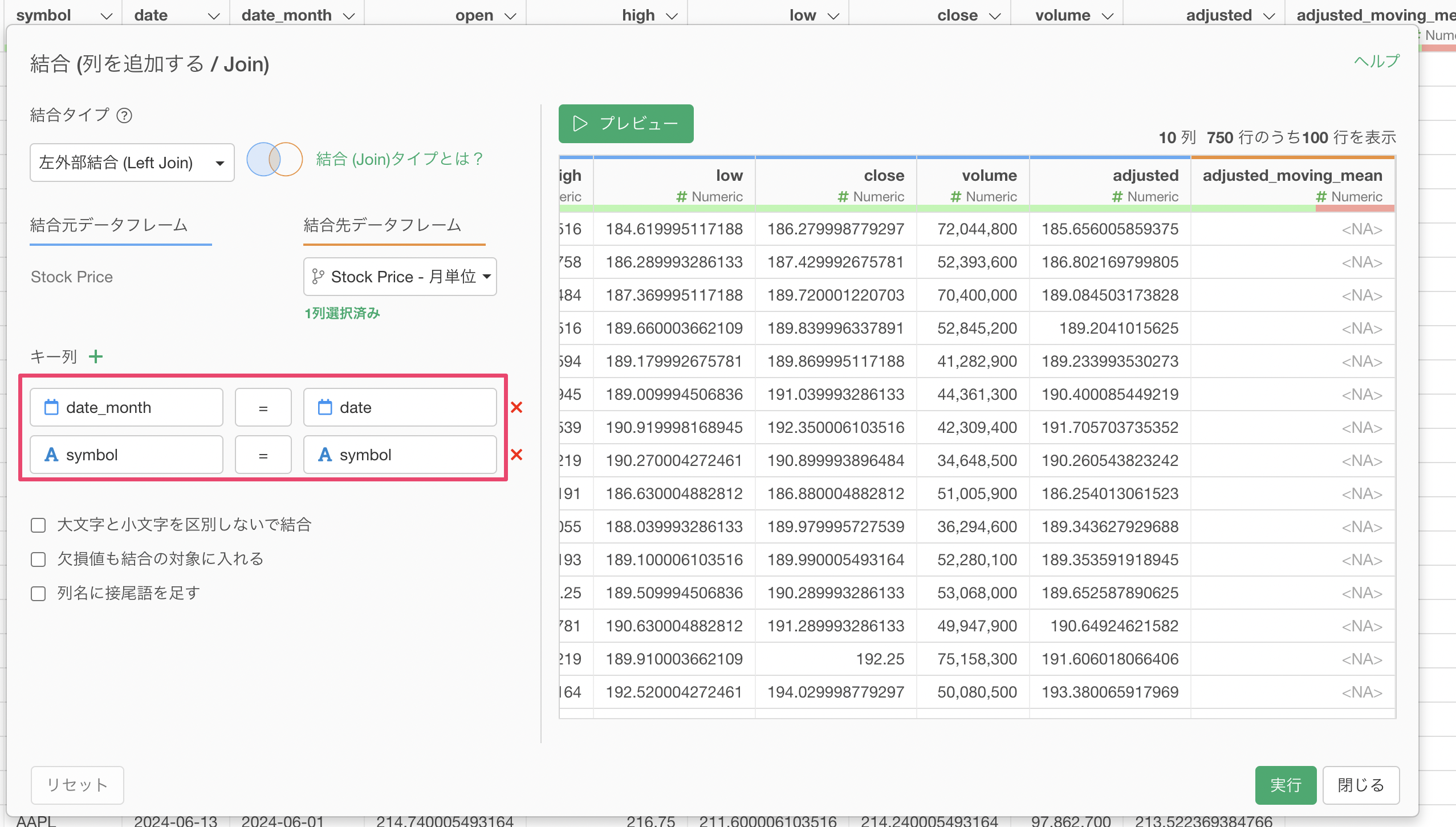Click the Stock Price source data frame label
Viewport: 1456px width, 827px height.
pos(72,277)
